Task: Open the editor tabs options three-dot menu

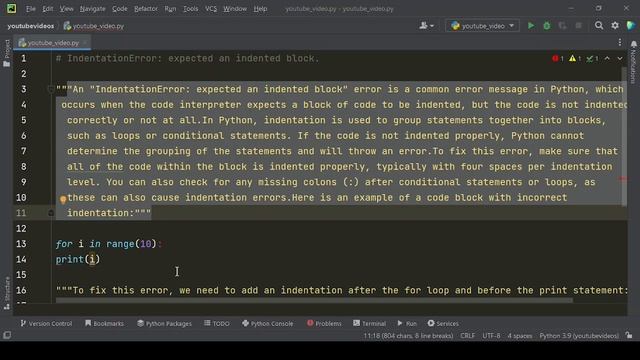Action: click(x=620, y=42)
